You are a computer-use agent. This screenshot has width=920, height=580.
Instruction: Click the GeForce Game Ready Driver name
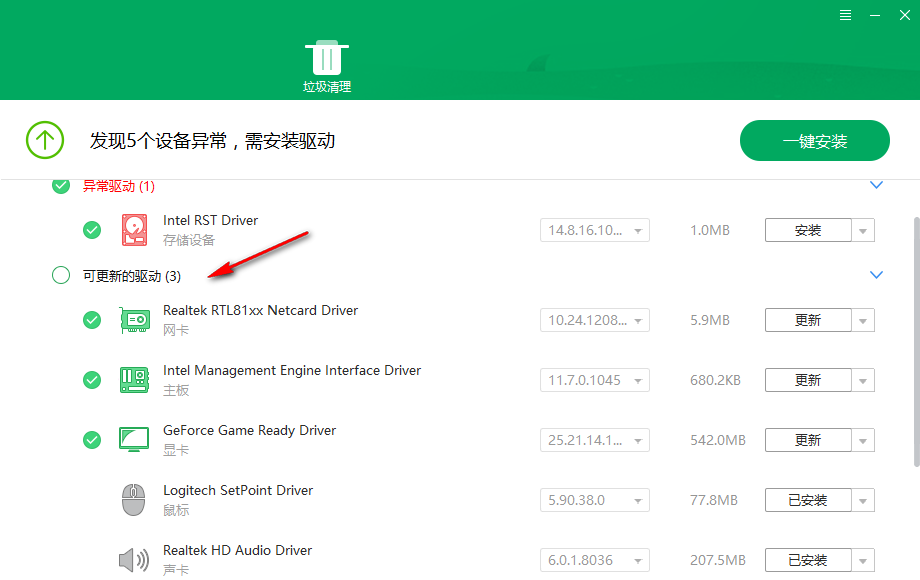(249, 430)
